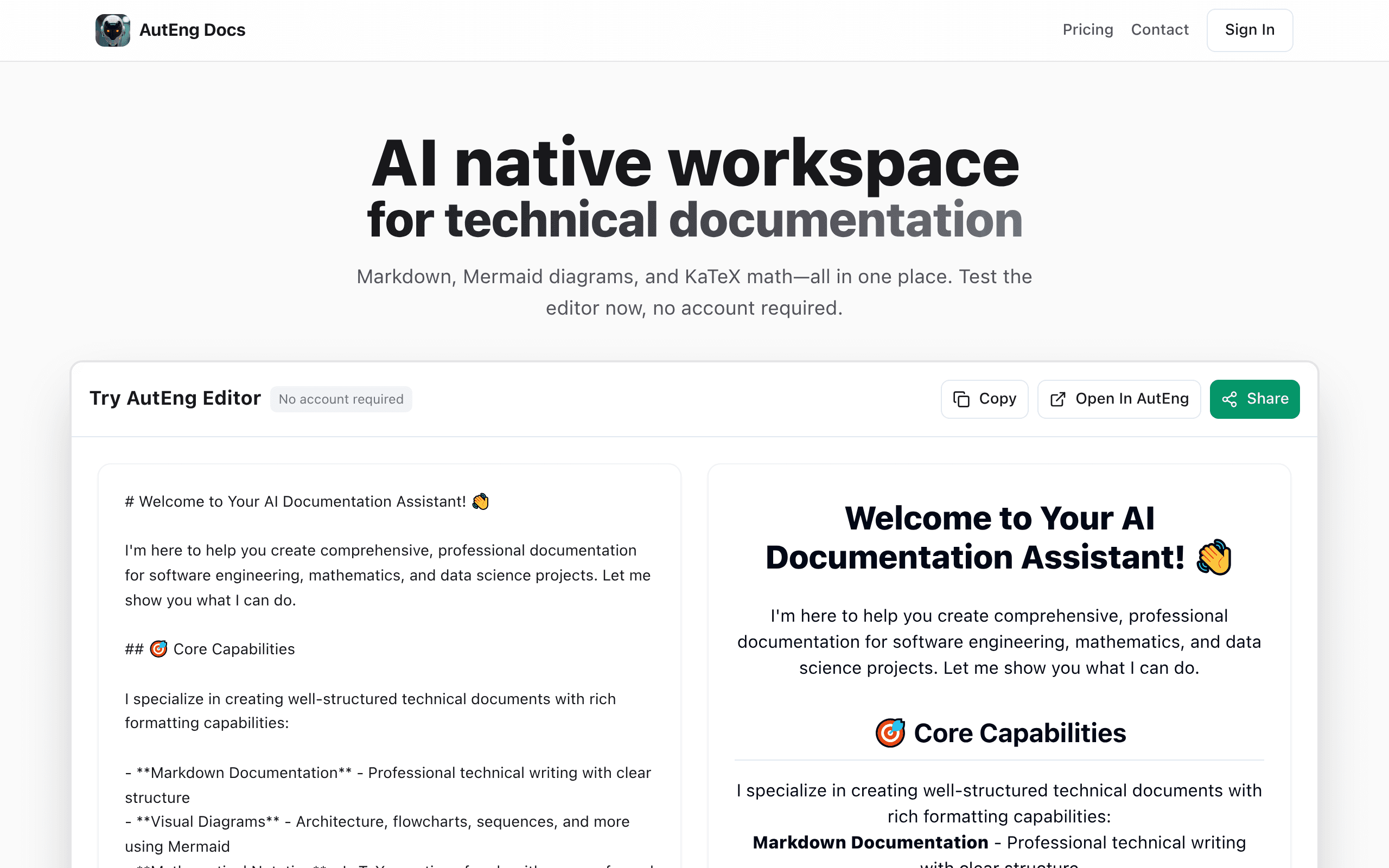The height and width of the screenshot is (868, 1389).
Task: Click the waving hand emoji in source editor
Action: 480,502
